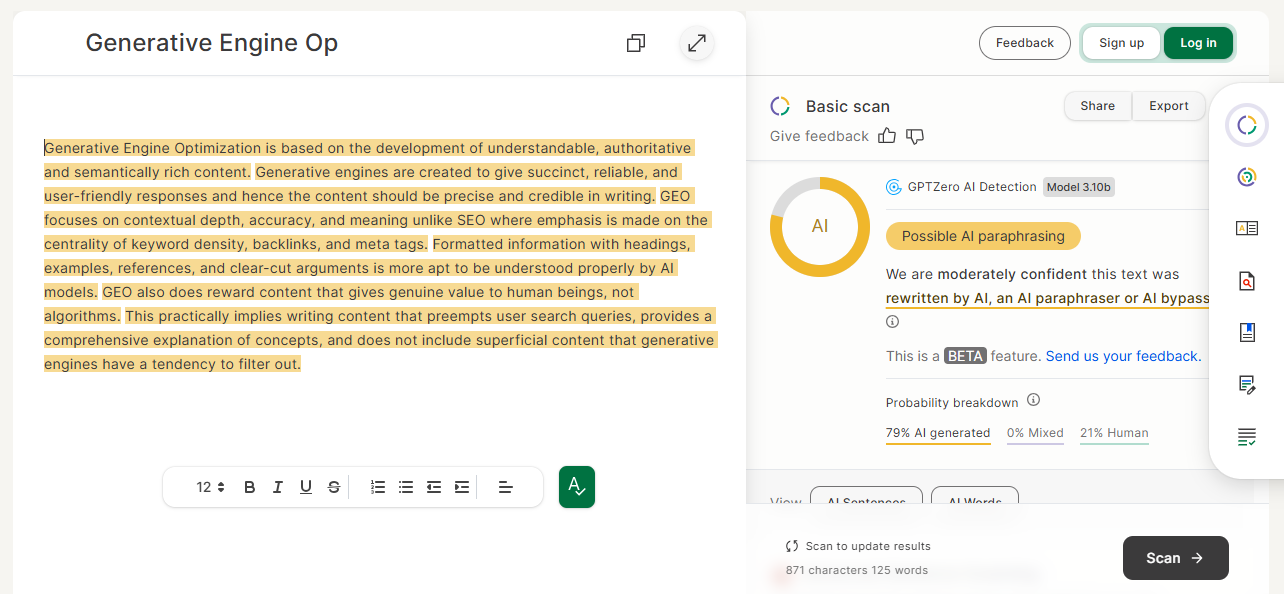Viewport: 1284px width, 594px height.
Task: Click the duplicate document icon beside the title
Action: point(636,43)
